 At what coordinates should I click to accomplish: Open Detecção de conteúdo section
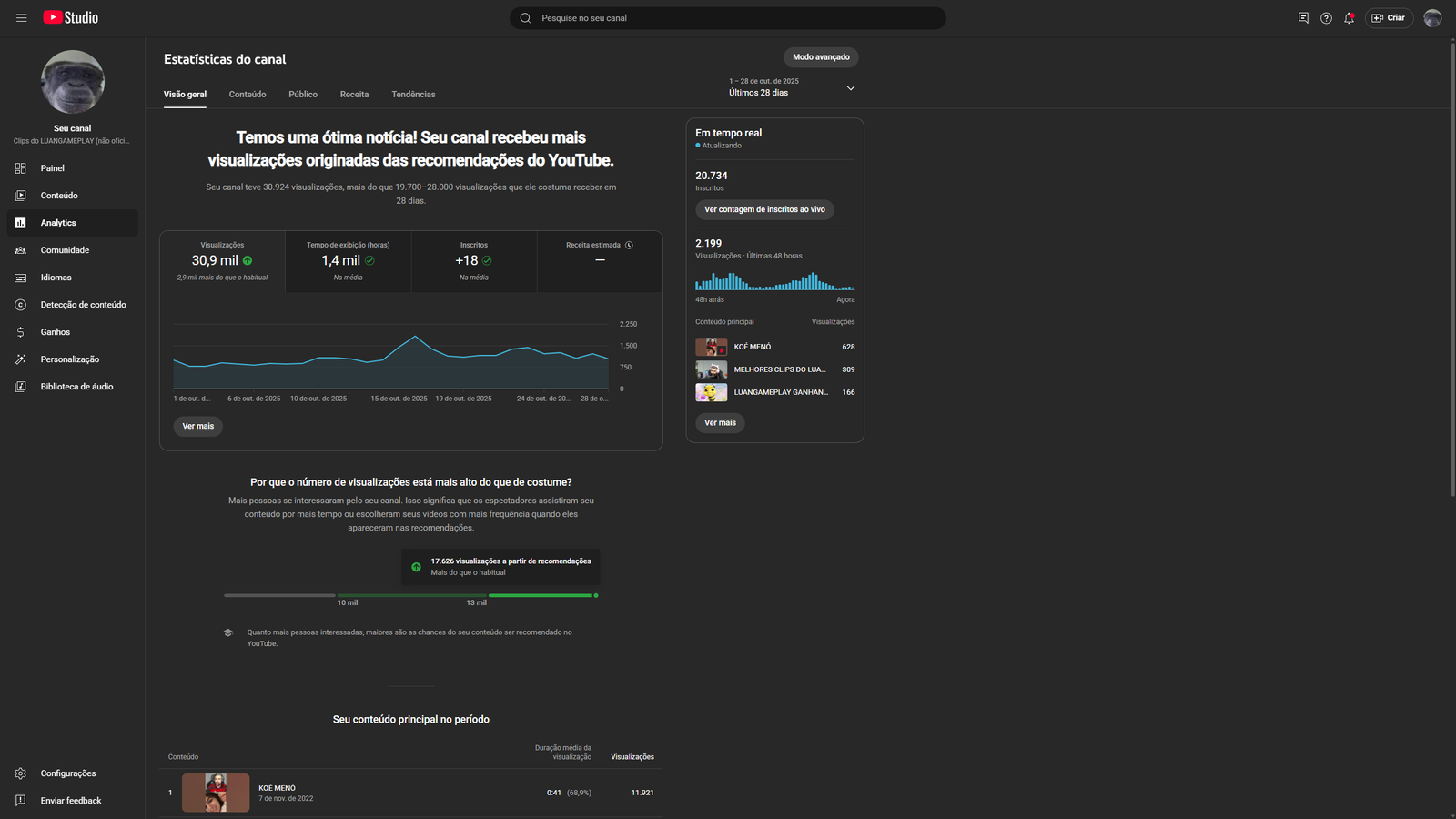coord(83,305)
